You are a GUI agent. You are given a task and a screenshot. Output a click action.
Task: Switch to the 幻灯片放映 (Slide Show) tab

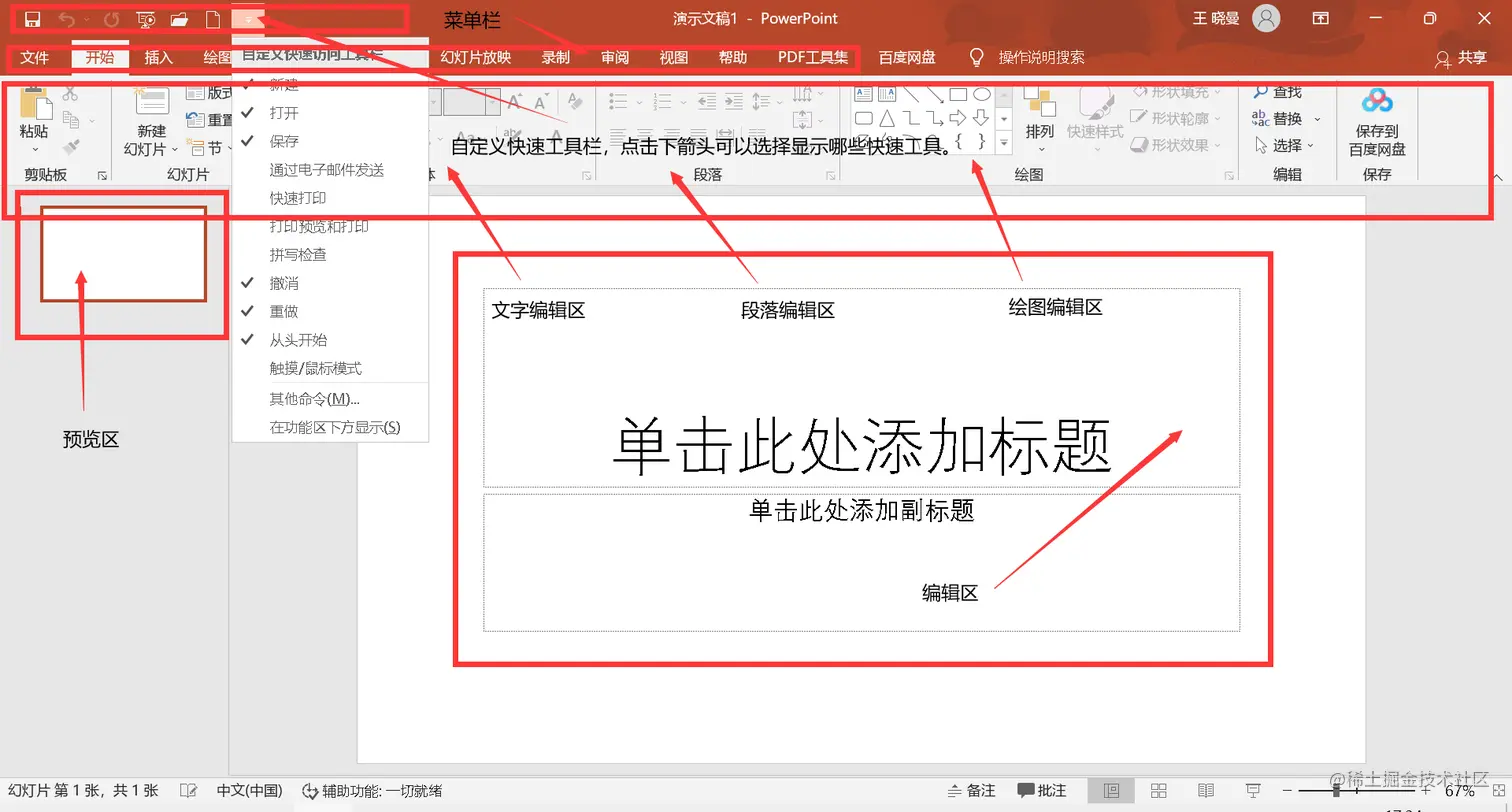pos(476,57)
